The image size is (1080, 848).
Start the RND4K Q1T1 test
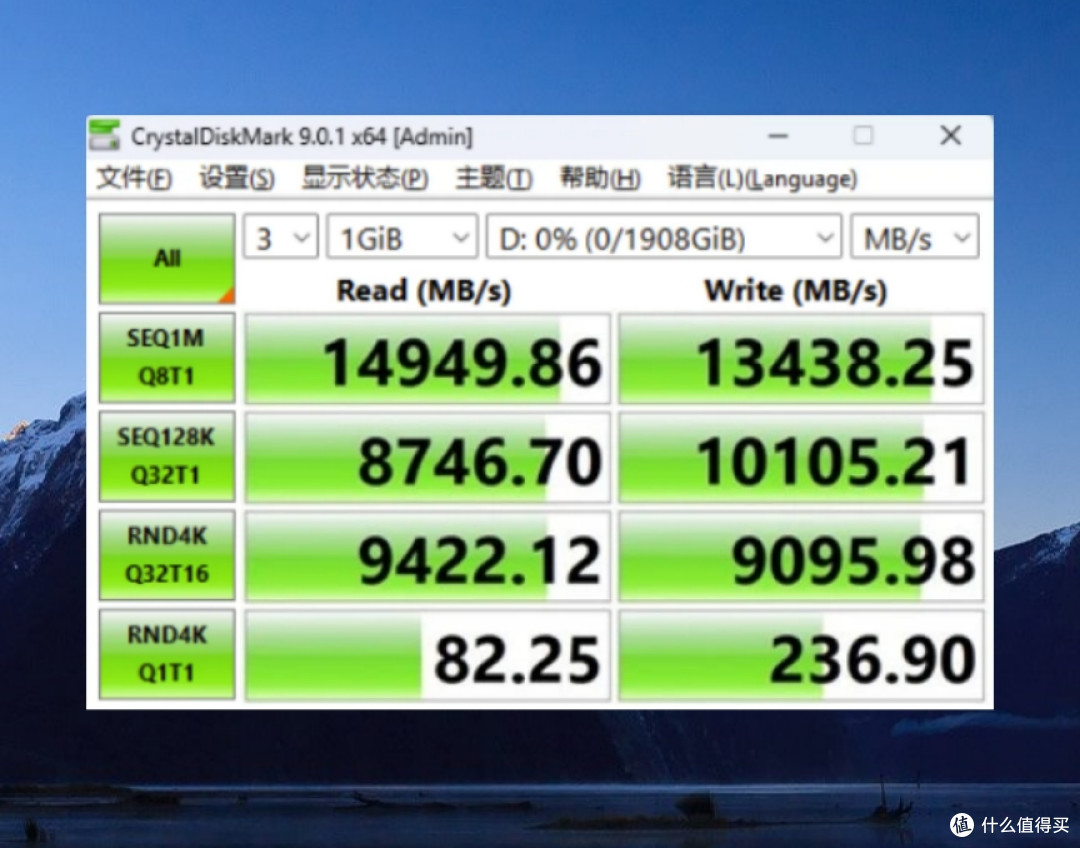click(x=167, y=654)
